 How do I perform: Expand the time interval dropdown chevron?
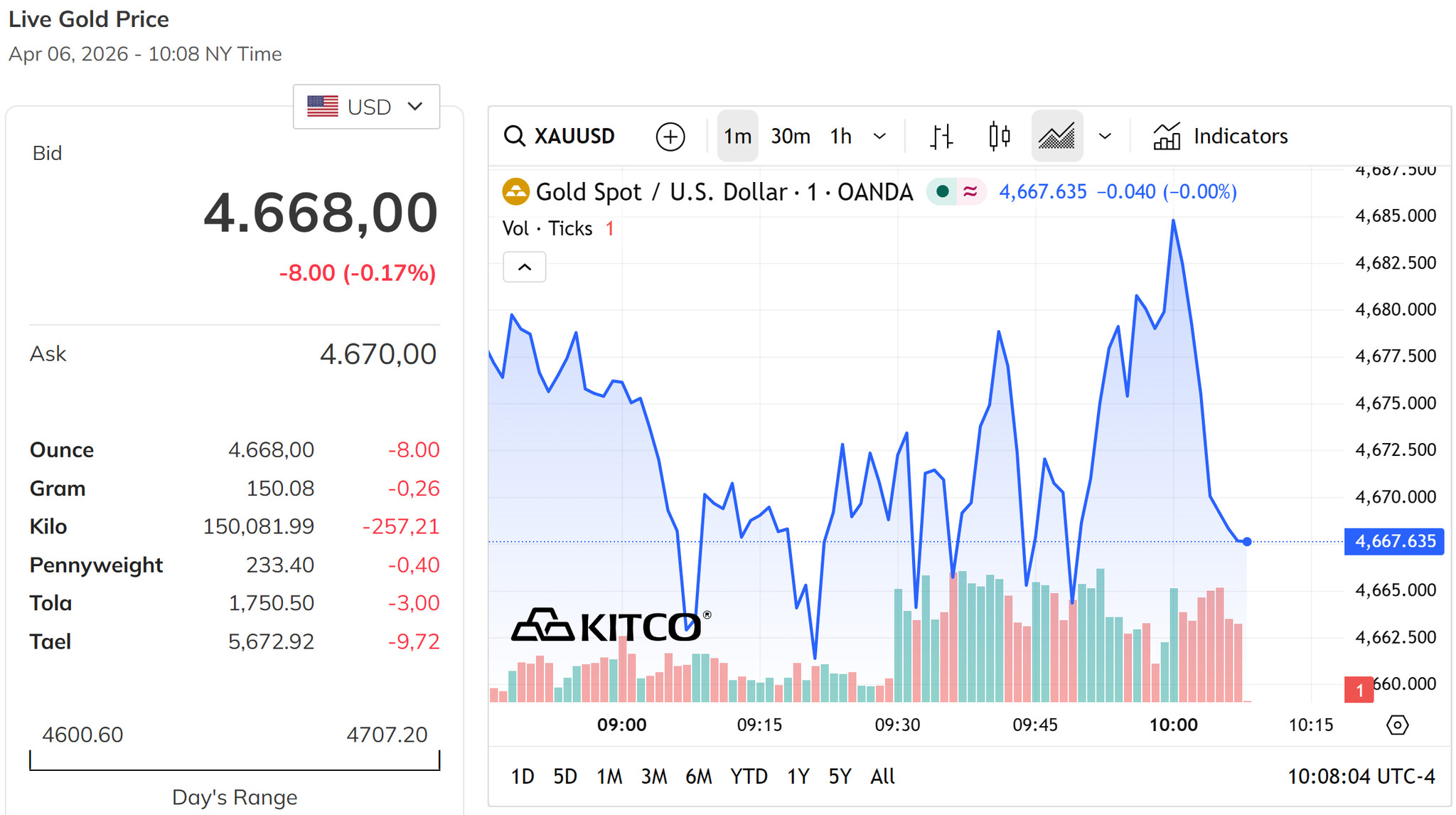879,136
